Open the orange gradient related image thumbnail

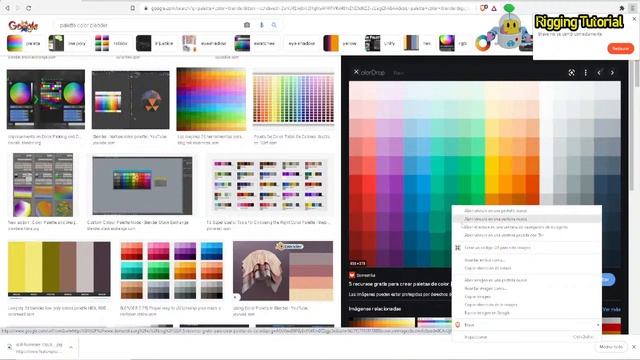tap(382, 322)
